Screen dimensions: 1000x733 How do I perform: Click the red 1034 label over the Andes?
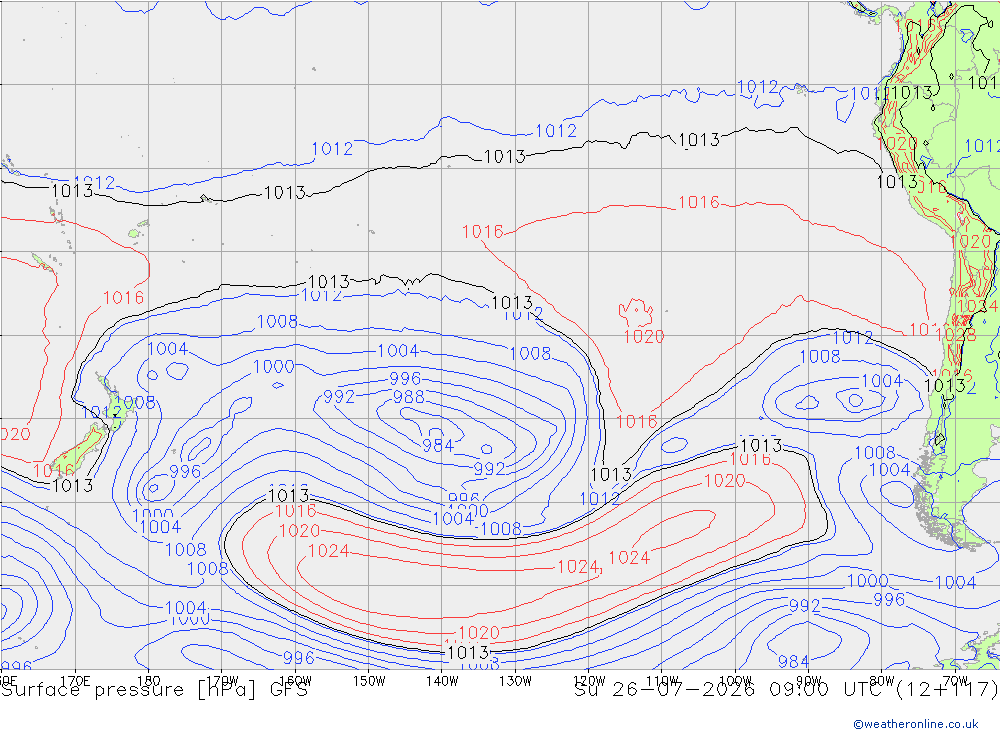(977, 306)
